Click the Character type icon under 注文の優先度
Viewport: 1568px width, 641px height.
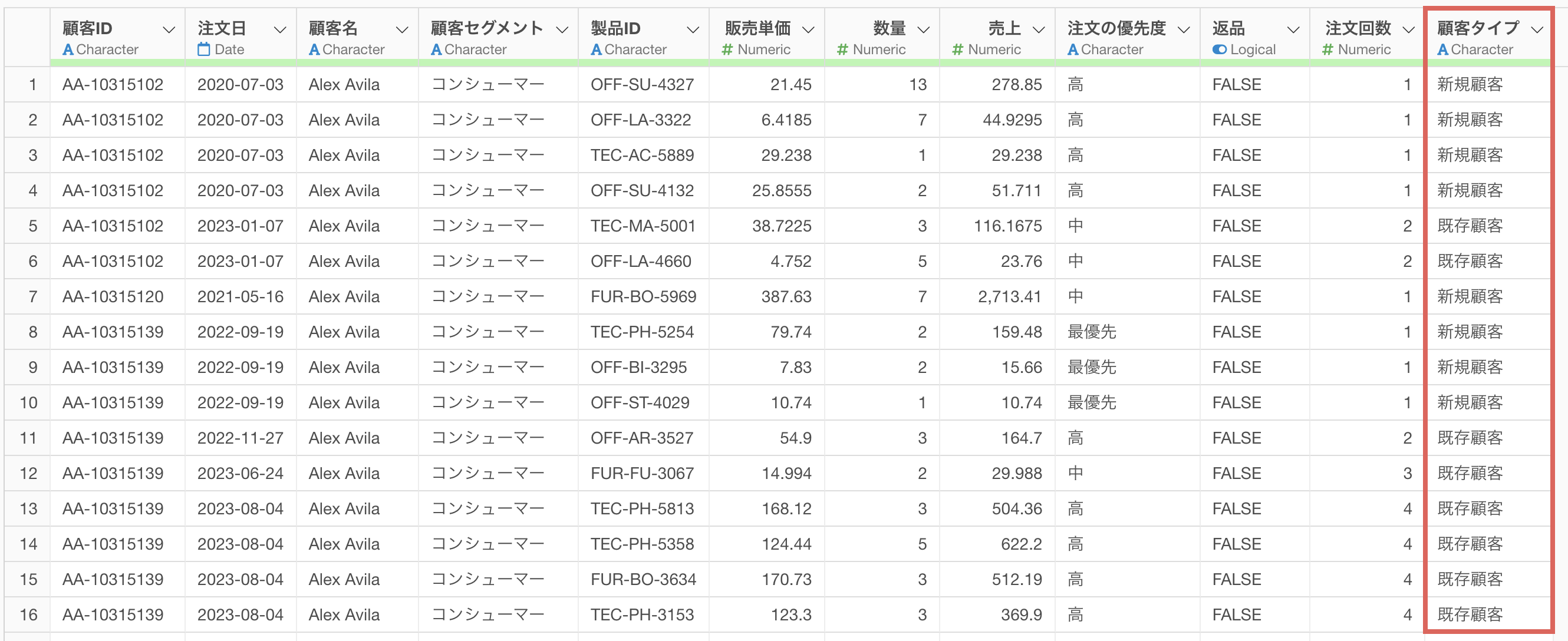[x=1073, y=50]
